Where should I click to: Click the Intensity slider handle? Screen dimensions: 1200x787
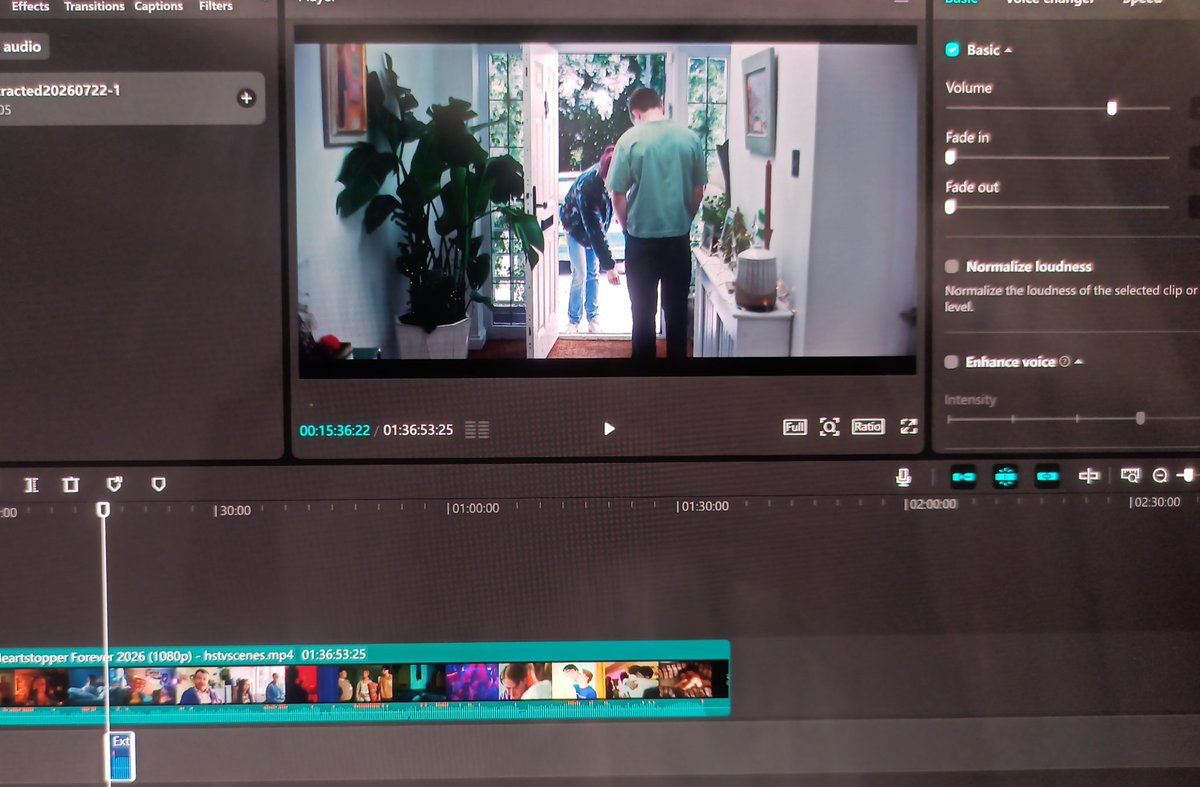(1140, 419)
